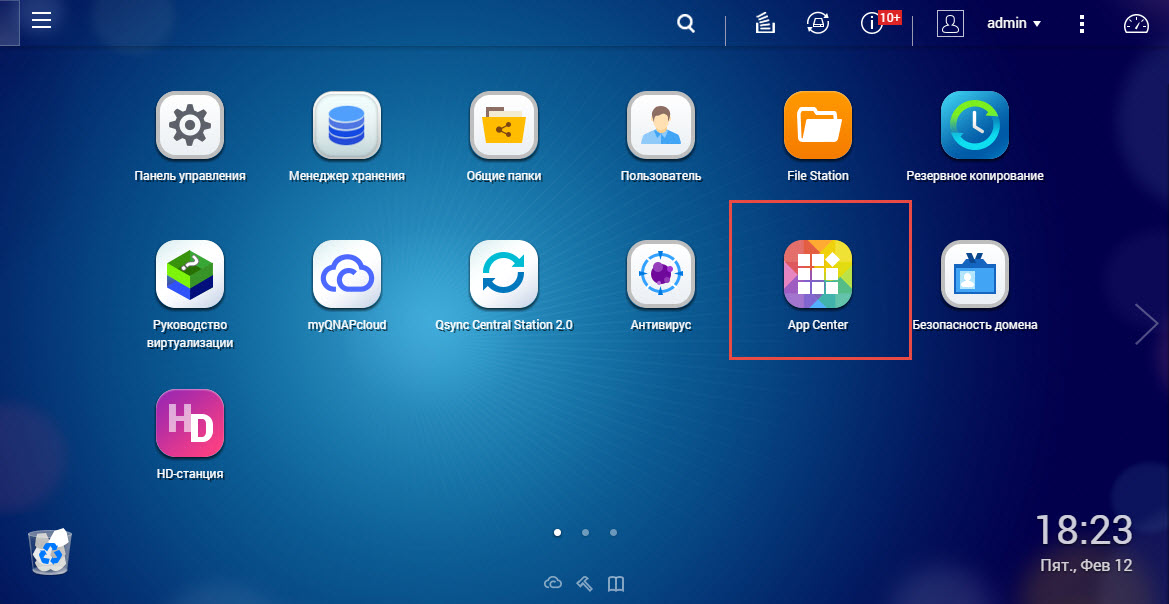Click the App Center label text
The image size is (1169, 604).
click(818, 325)
